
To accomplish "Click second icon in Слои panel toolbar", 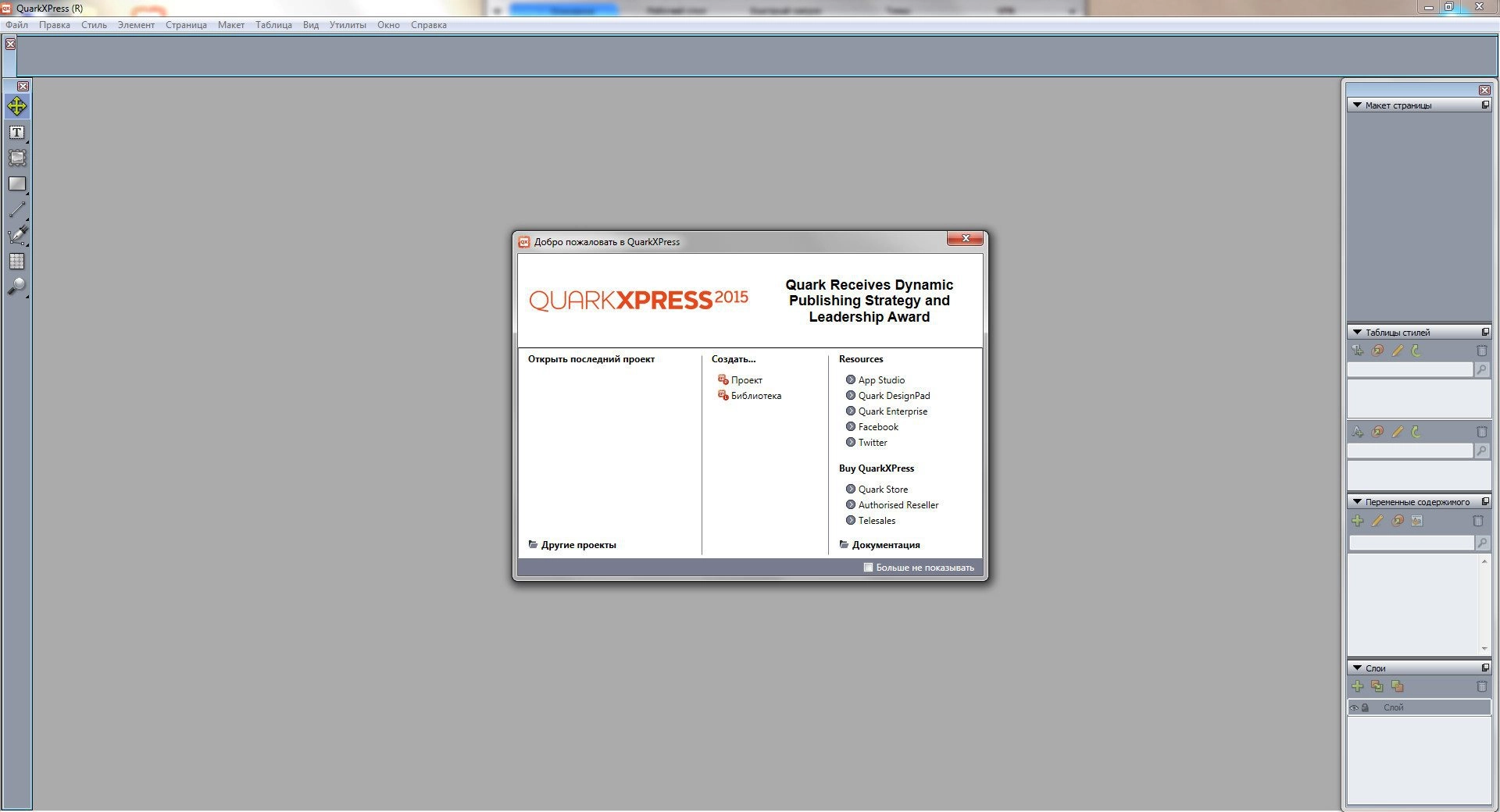I will [1377, 686].
